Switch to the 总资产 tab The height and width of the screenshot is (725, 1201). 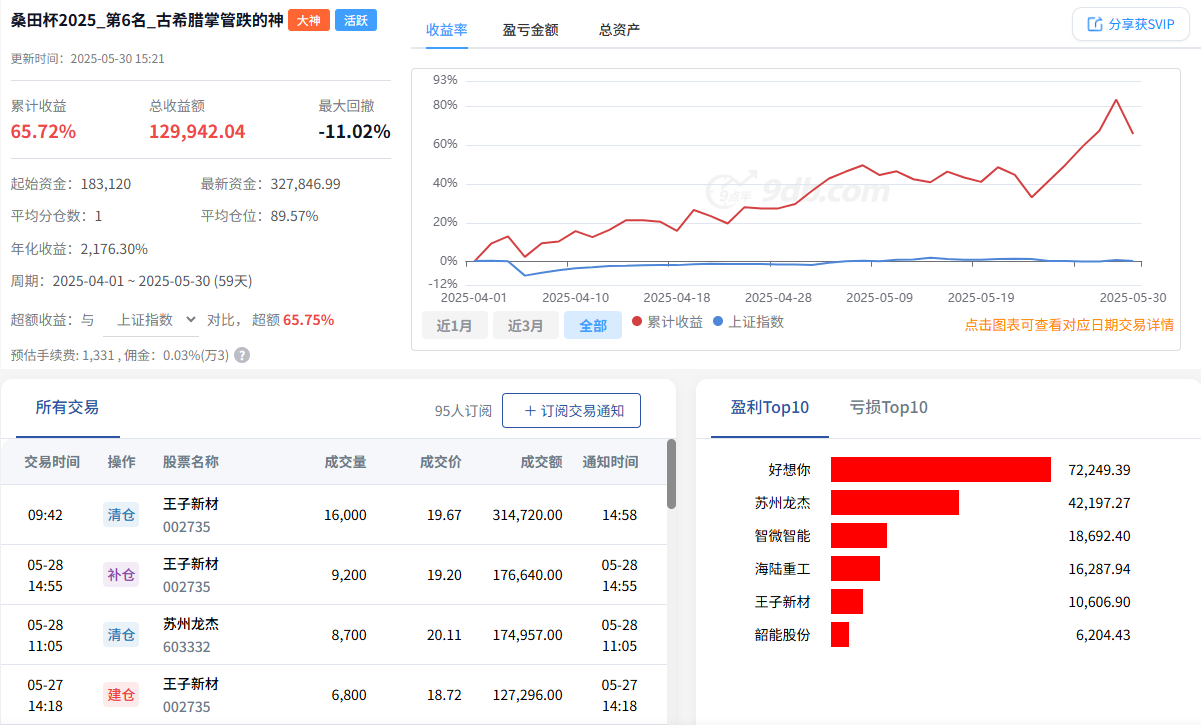point(619,29)
